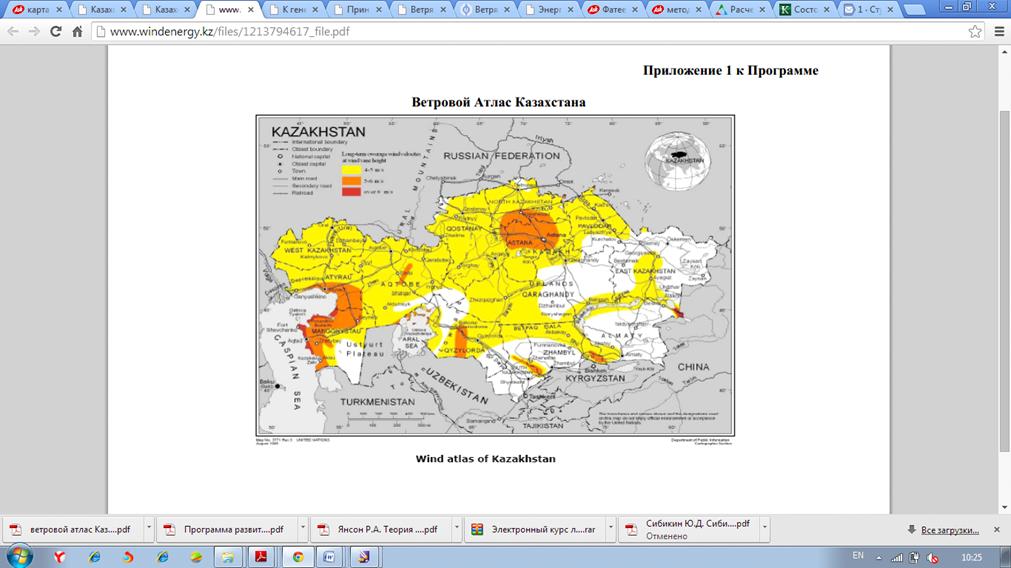Open Microsoft Word from the taskbar
Screen dimensions: 1011x568
[x=328, y=556]
